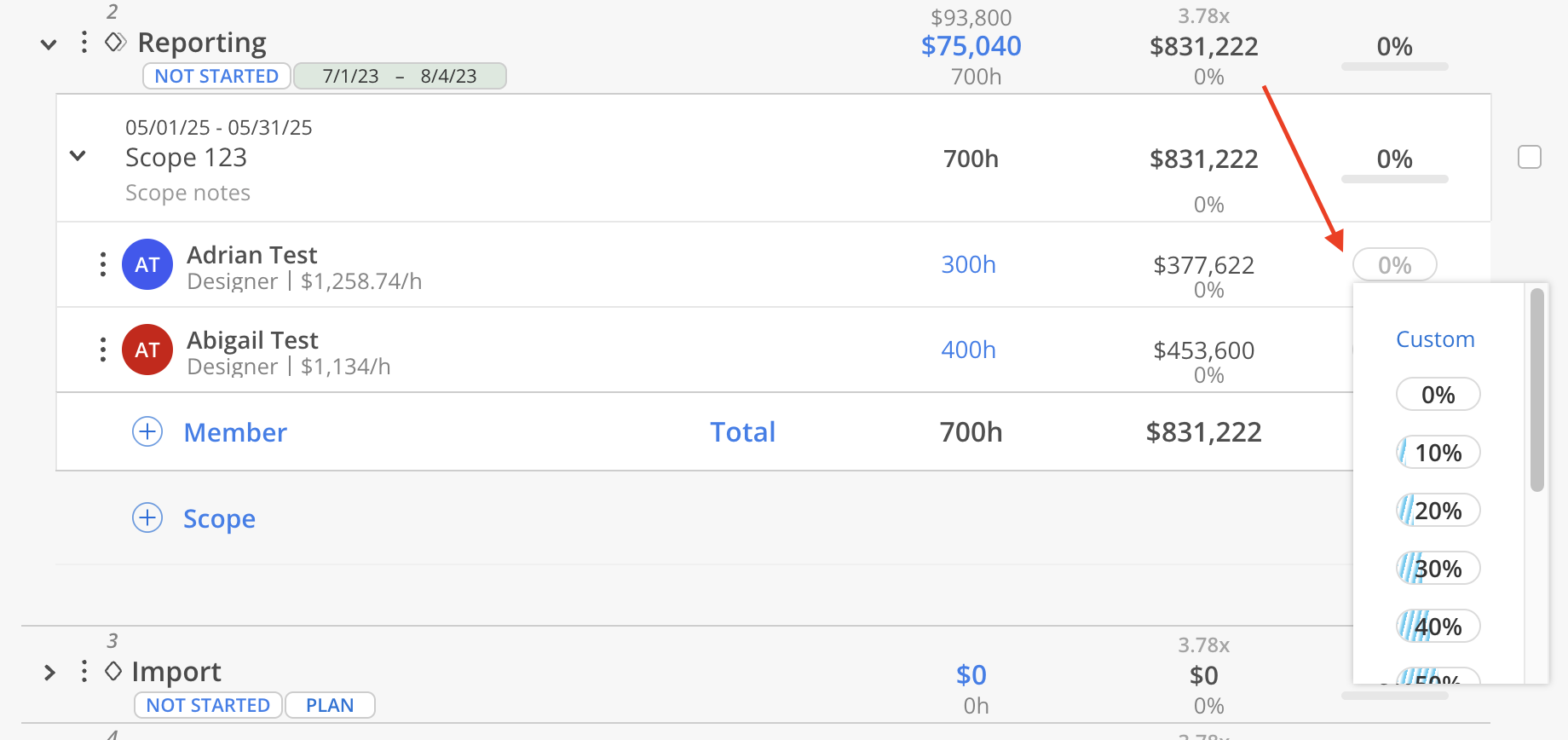Expand the Import phase
This screenshot has width=1568, height=740.
[x=49, y=673]
